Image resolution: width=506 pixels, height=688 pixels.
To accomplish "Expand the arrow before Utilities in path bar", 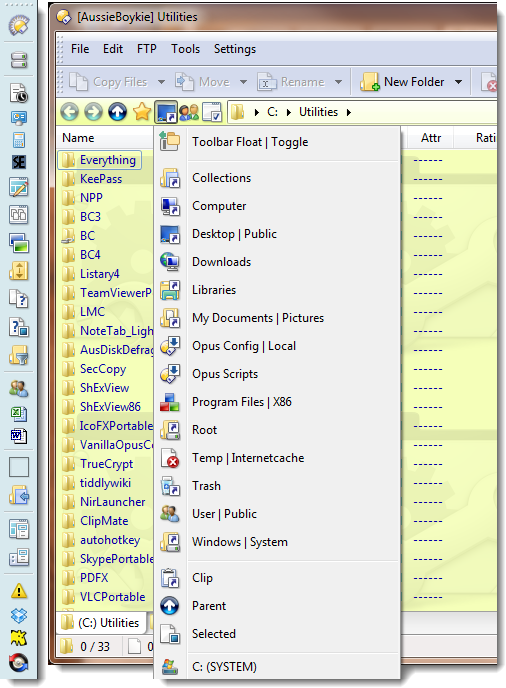I will pyautogui.click(x=289, y=112).
